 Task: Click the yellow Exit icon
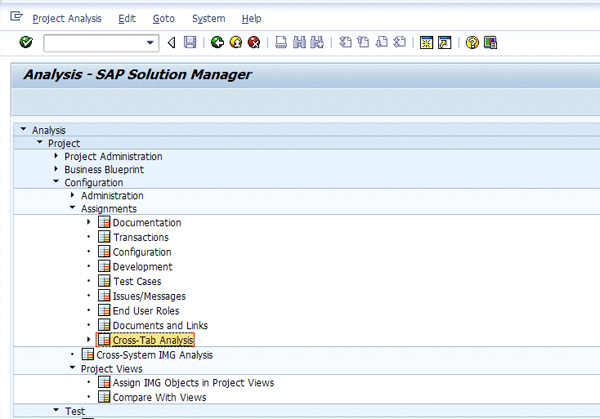click(235, 43)
